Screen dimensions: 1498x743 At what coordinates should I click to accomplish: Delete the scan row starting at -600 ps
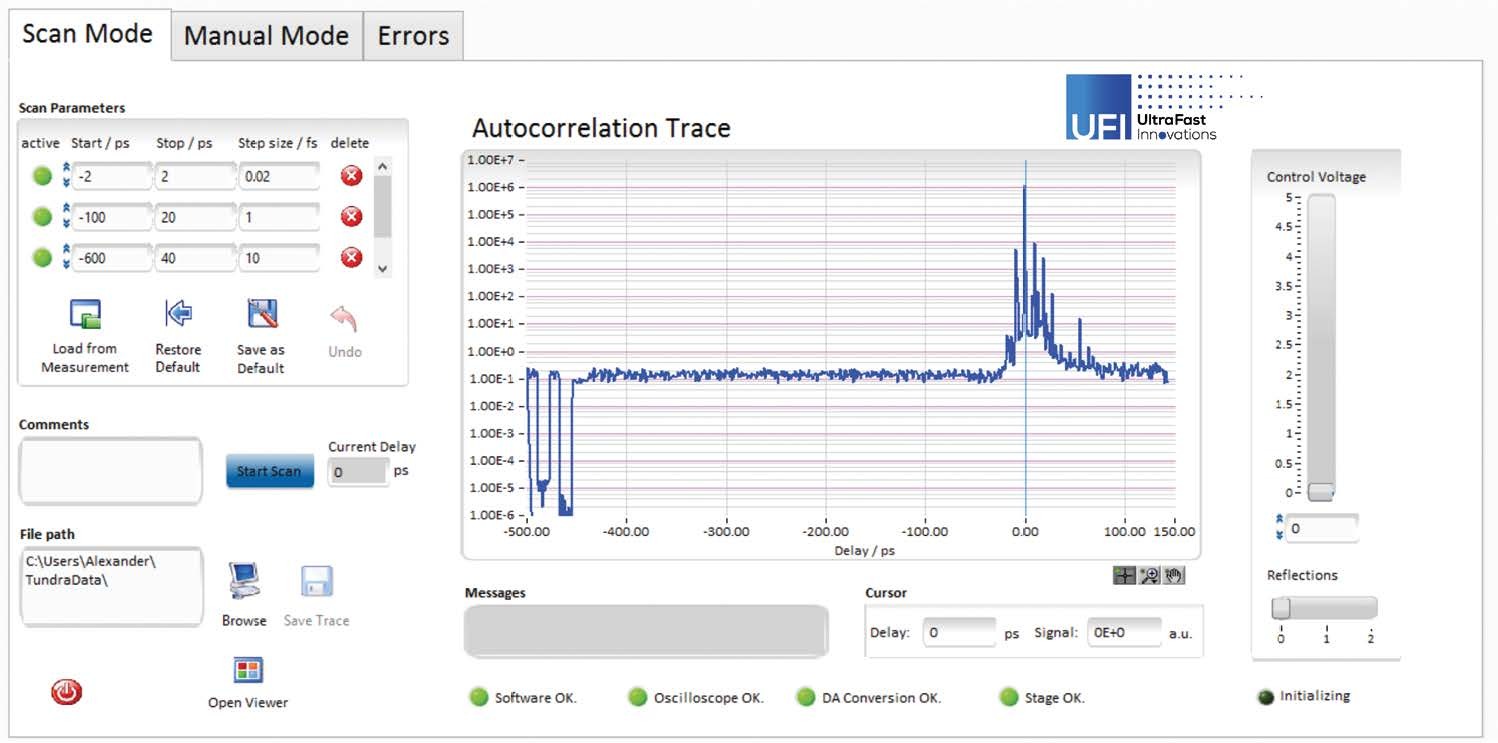click(351, 258)
